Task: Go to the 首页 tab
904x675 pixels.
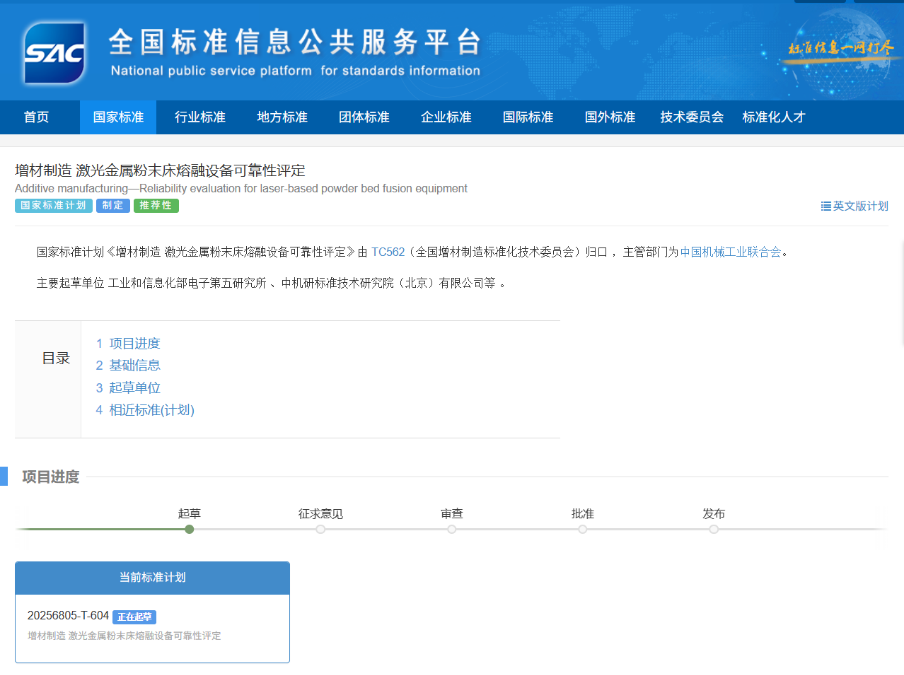Action: point(36,117)
